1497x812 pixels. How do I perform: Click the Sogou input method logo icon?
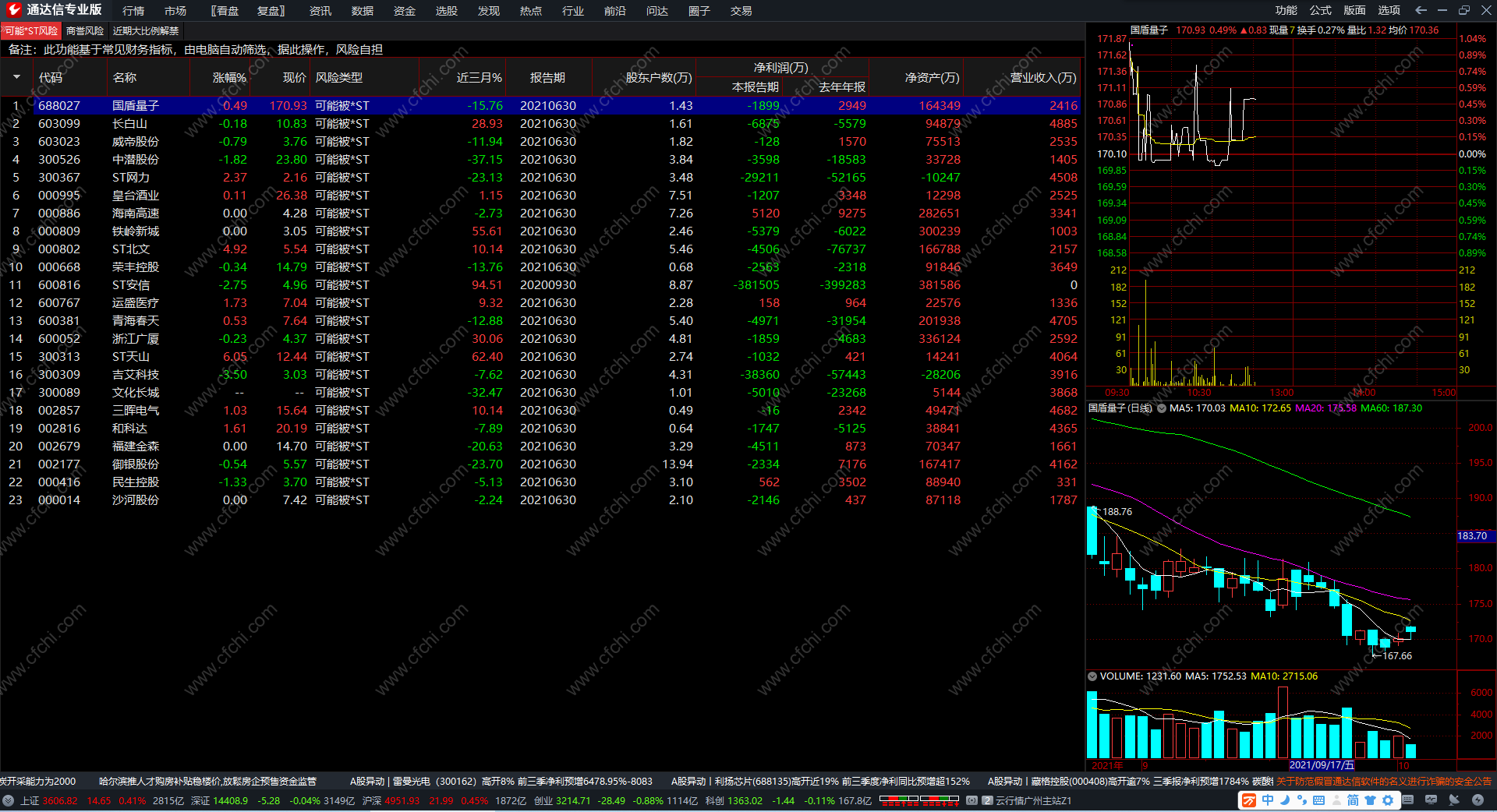tap(1249, 800)
